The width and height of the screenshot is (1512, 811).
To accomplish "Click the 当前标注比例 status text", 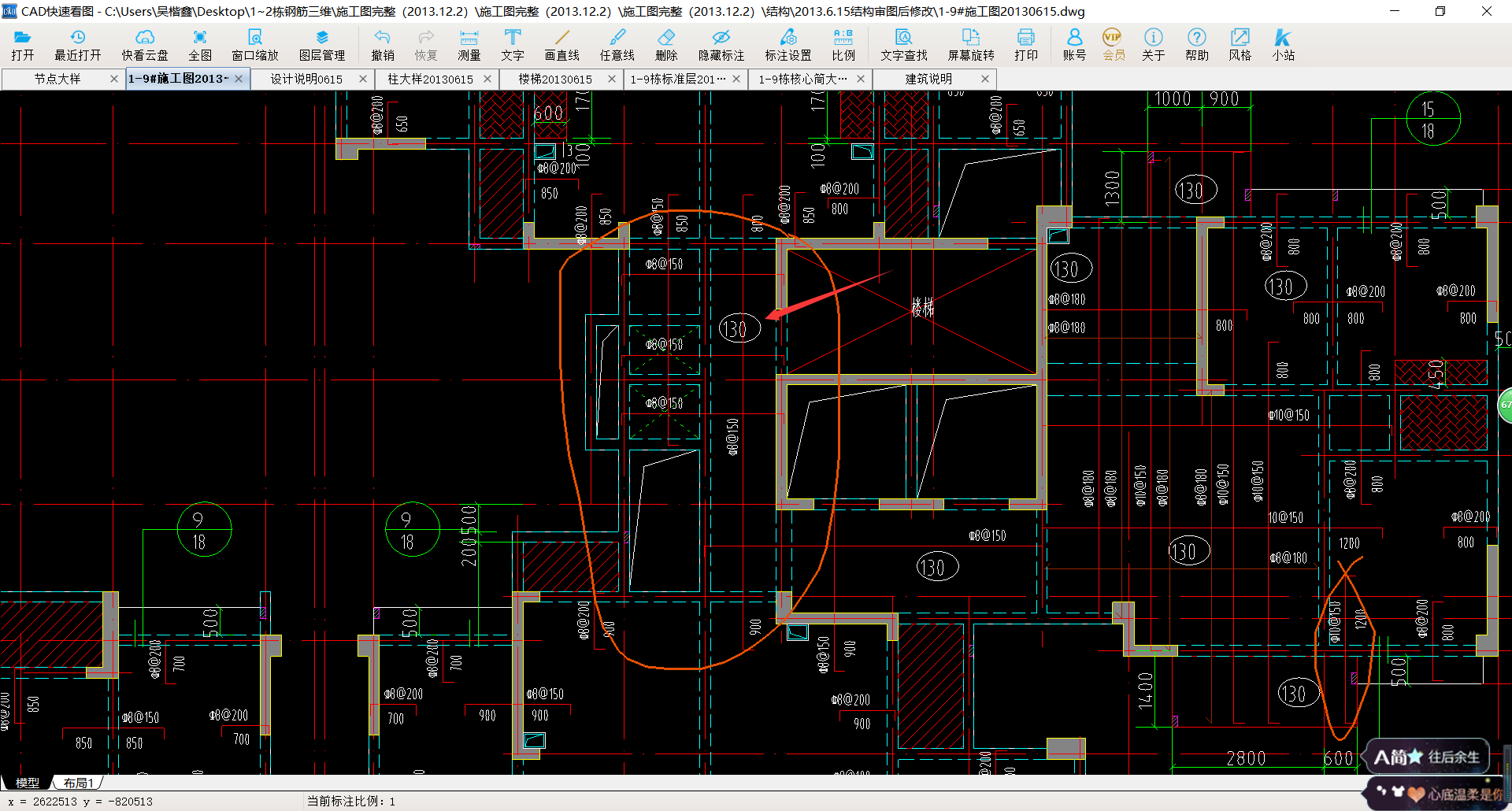I will [351, 802].
